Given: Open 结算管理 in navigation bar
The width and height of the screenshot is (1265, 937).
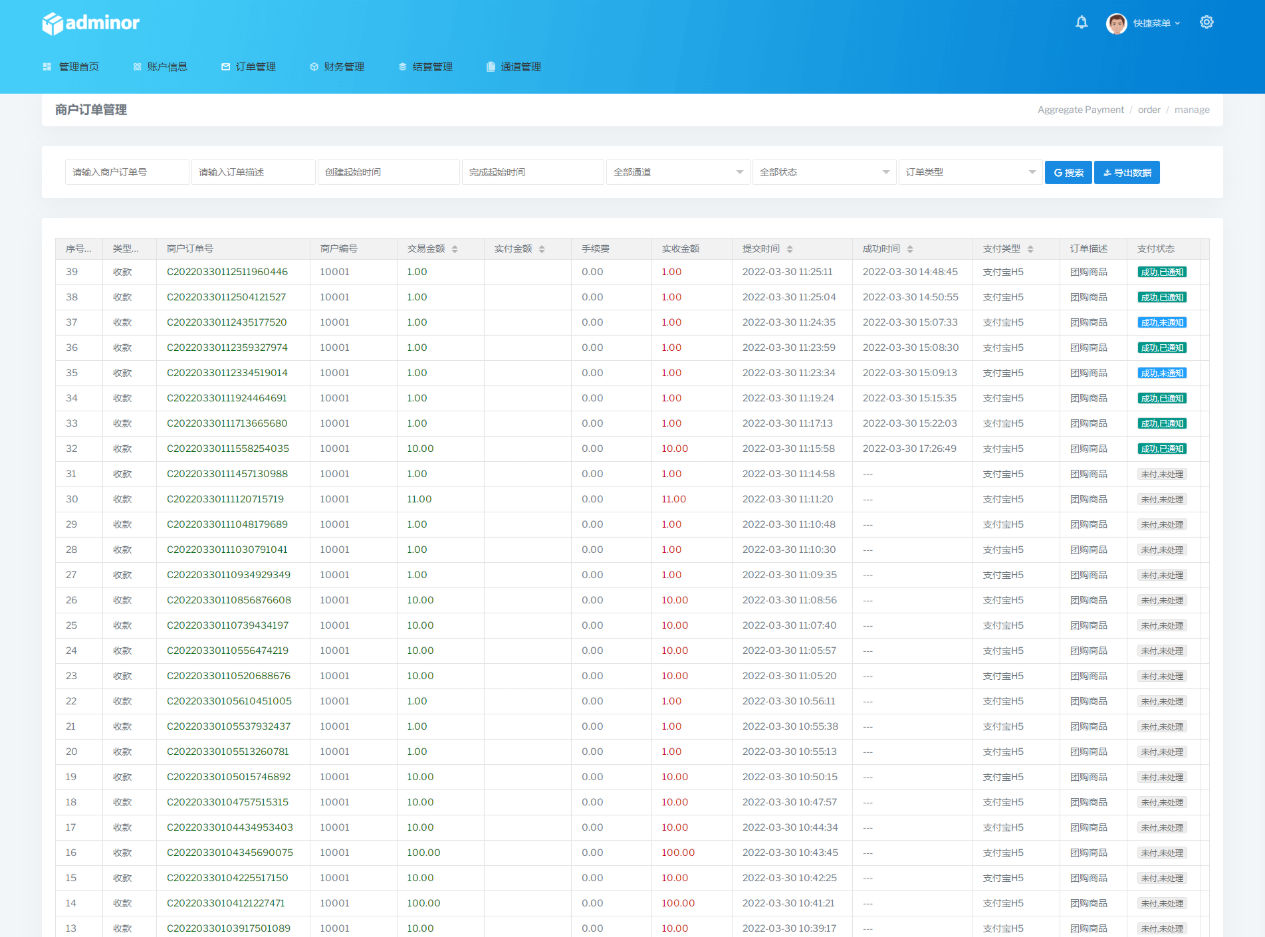Looking at the screenshot, I should click(425, 67).
